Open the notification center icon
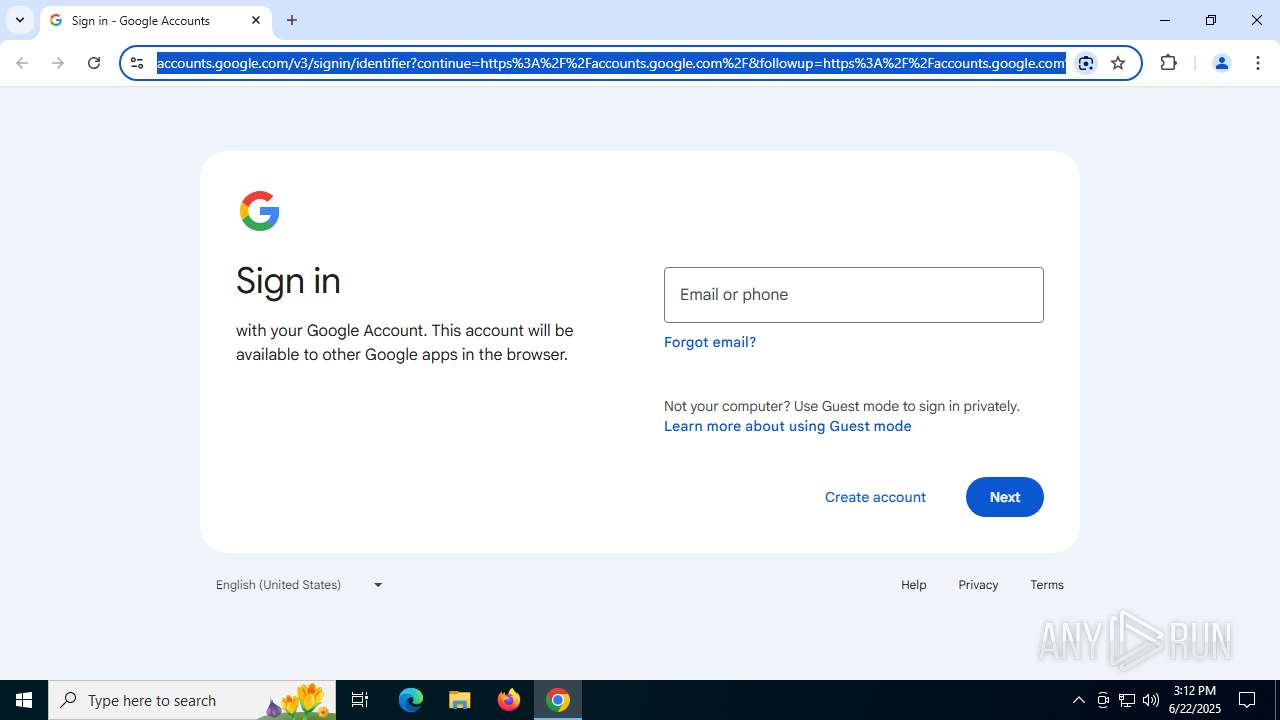1280x720 pixels. (1248, 700)
